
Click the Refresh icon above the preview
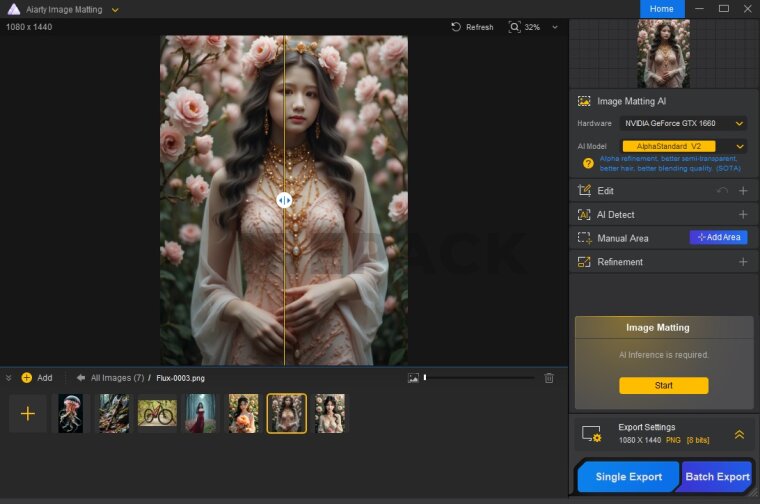click(456, 27)
